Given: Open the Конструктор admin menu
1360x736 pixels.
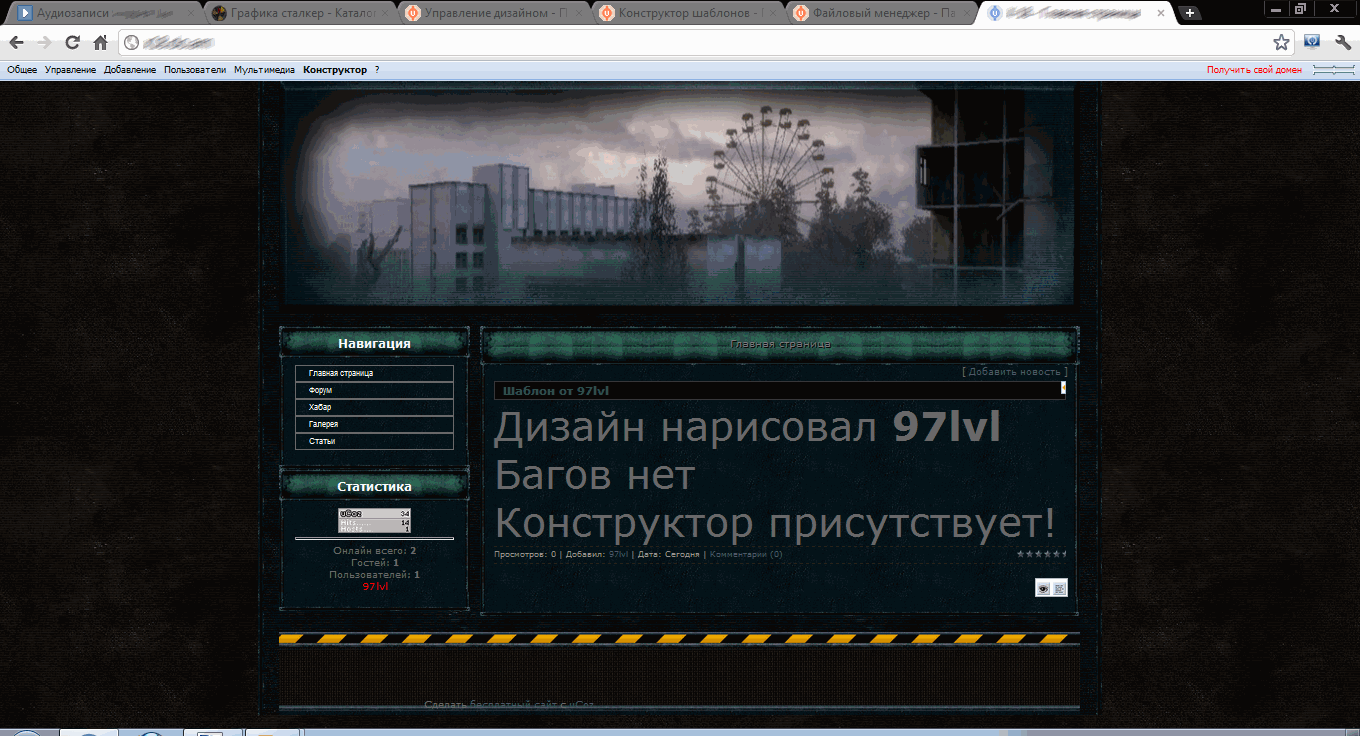Looking at the screenshot, I should tap(335, 70).
